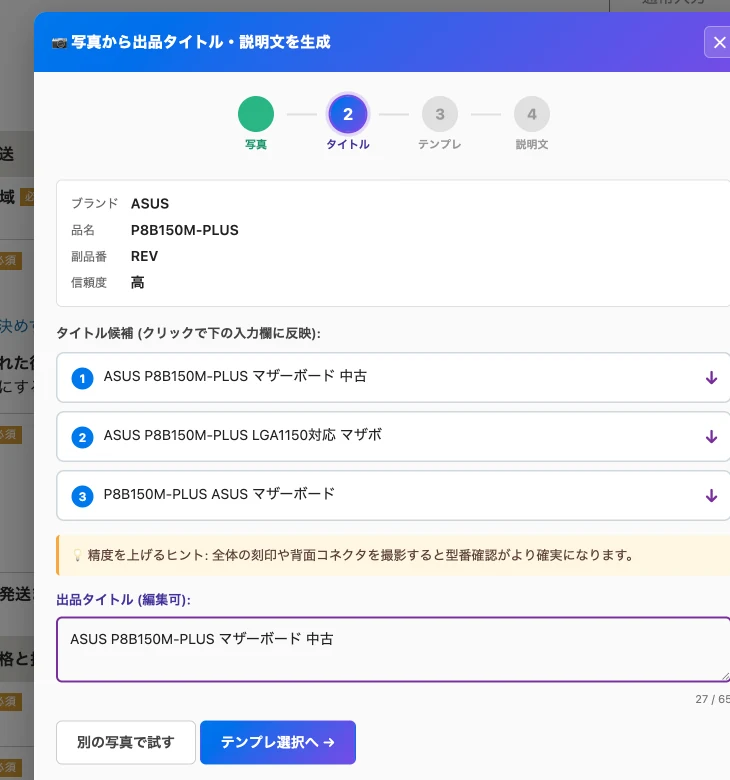Click number badge 3 of third candidate
730x780 pixels.
(83, 496)
